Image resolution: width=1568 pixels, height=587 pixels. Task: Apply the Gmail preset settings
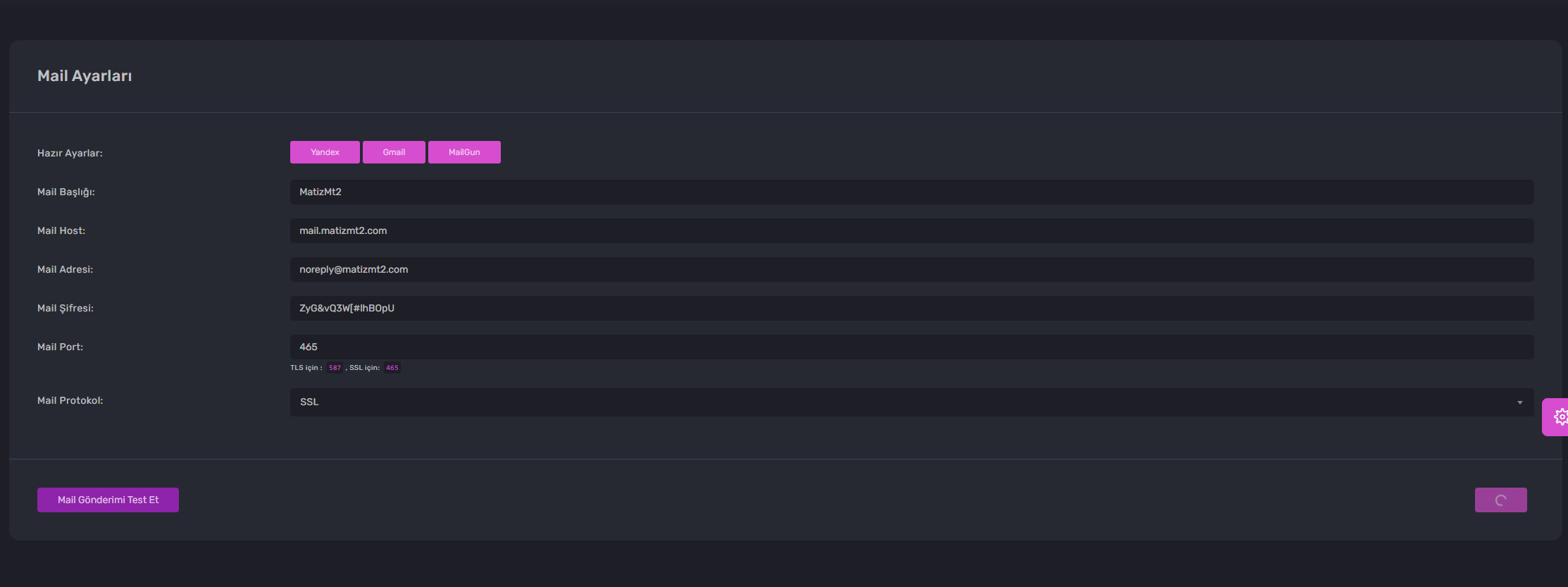point(394,152)
